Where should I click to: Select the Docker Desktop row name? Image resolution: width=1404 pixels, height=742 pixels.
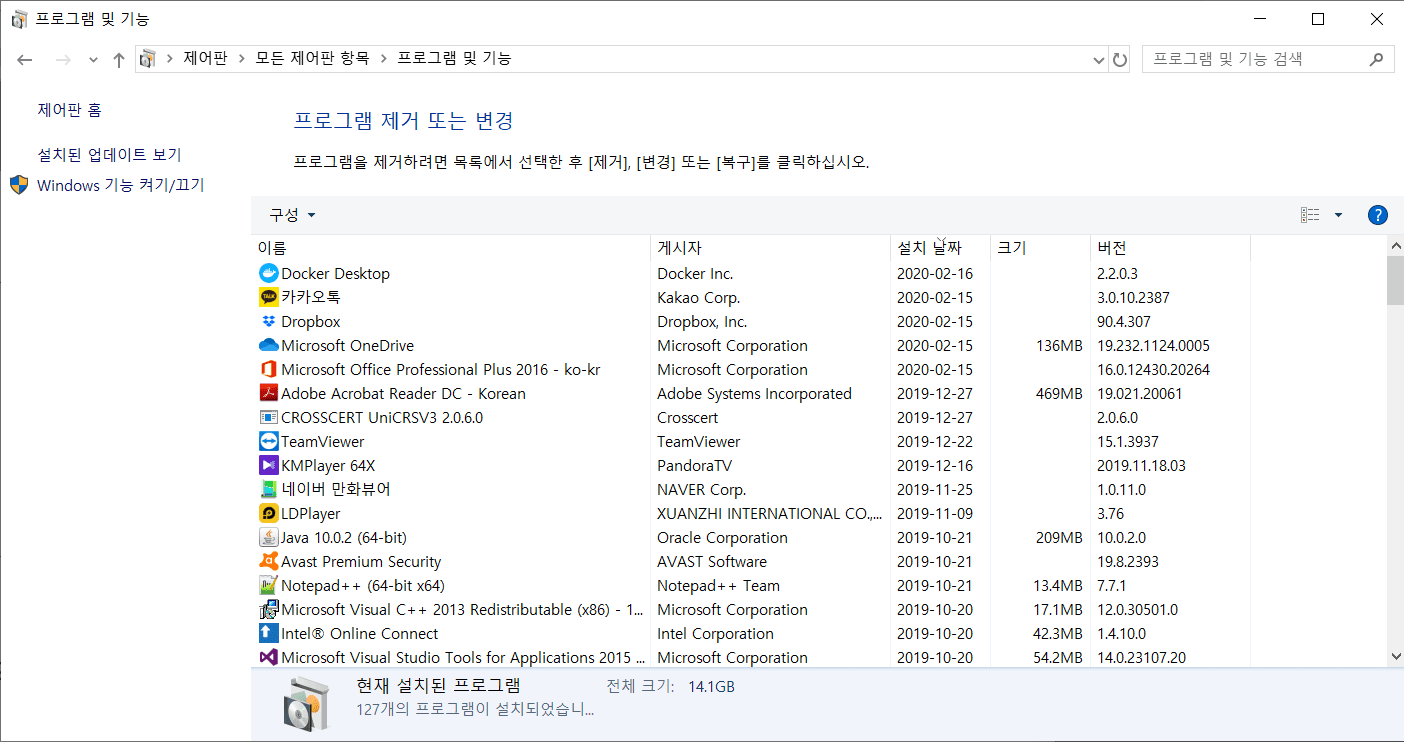(x=336, y=273)
